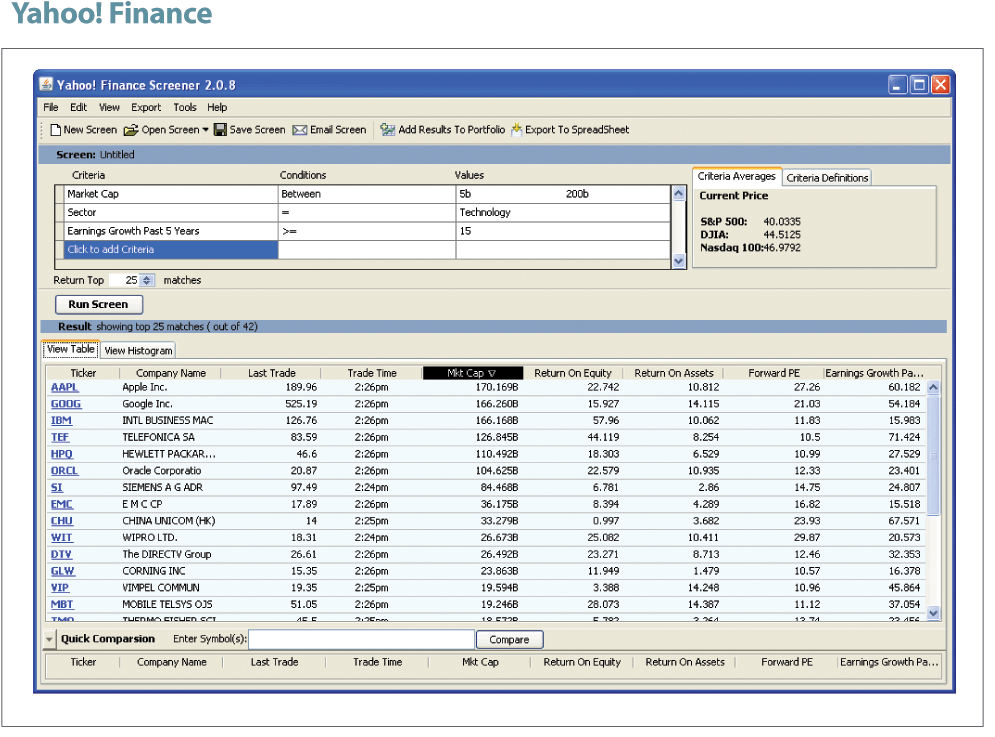Click the New Screen toolbar icon
Viewport: 995px width, 737px height.
(56, 130)
